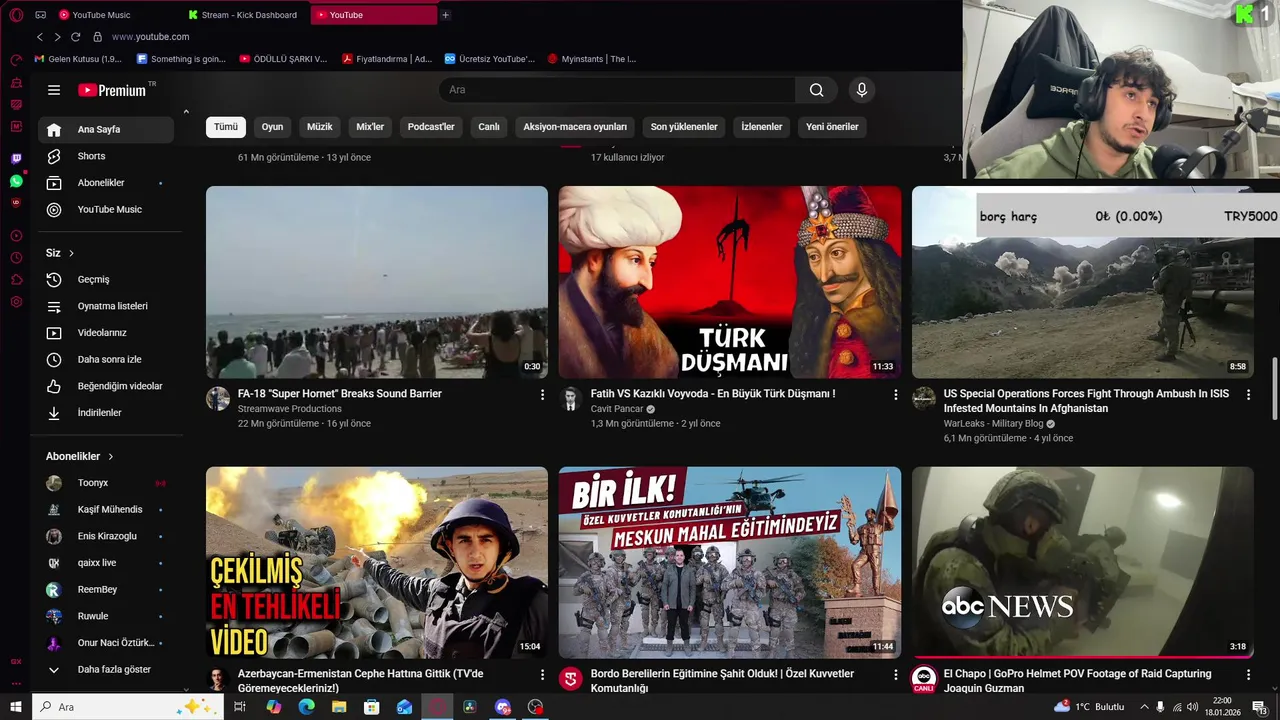Play the Türk Düşmanı thumbnail video
The image size is (1280, 720).
730,282
